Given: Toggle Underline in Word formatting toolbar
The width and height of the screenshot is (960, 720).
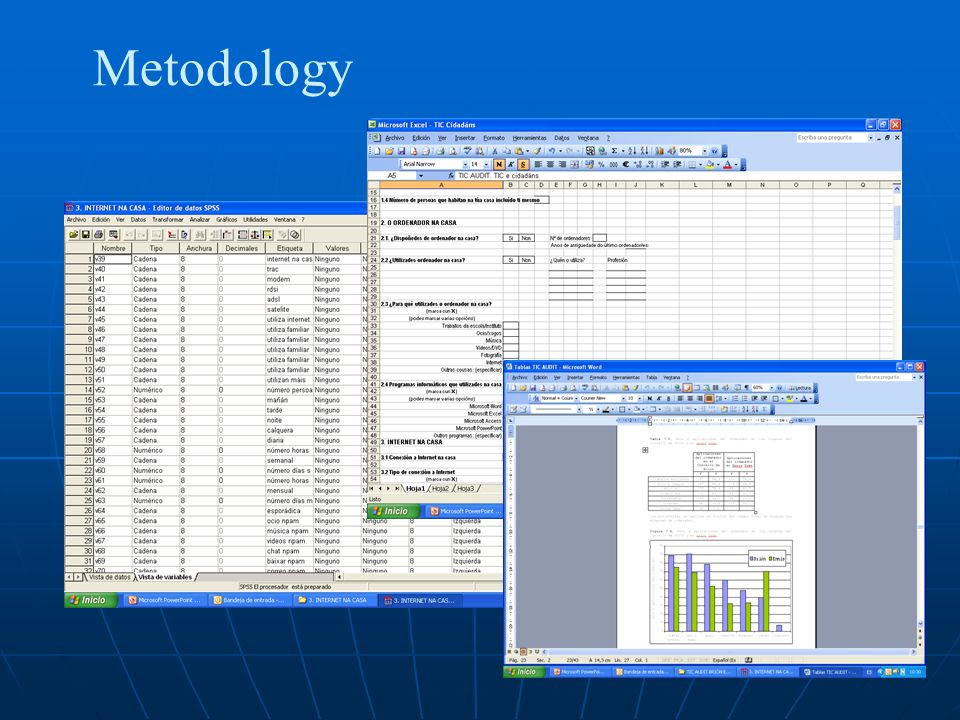Looking at the screenshot, I should tap(669, 399).
